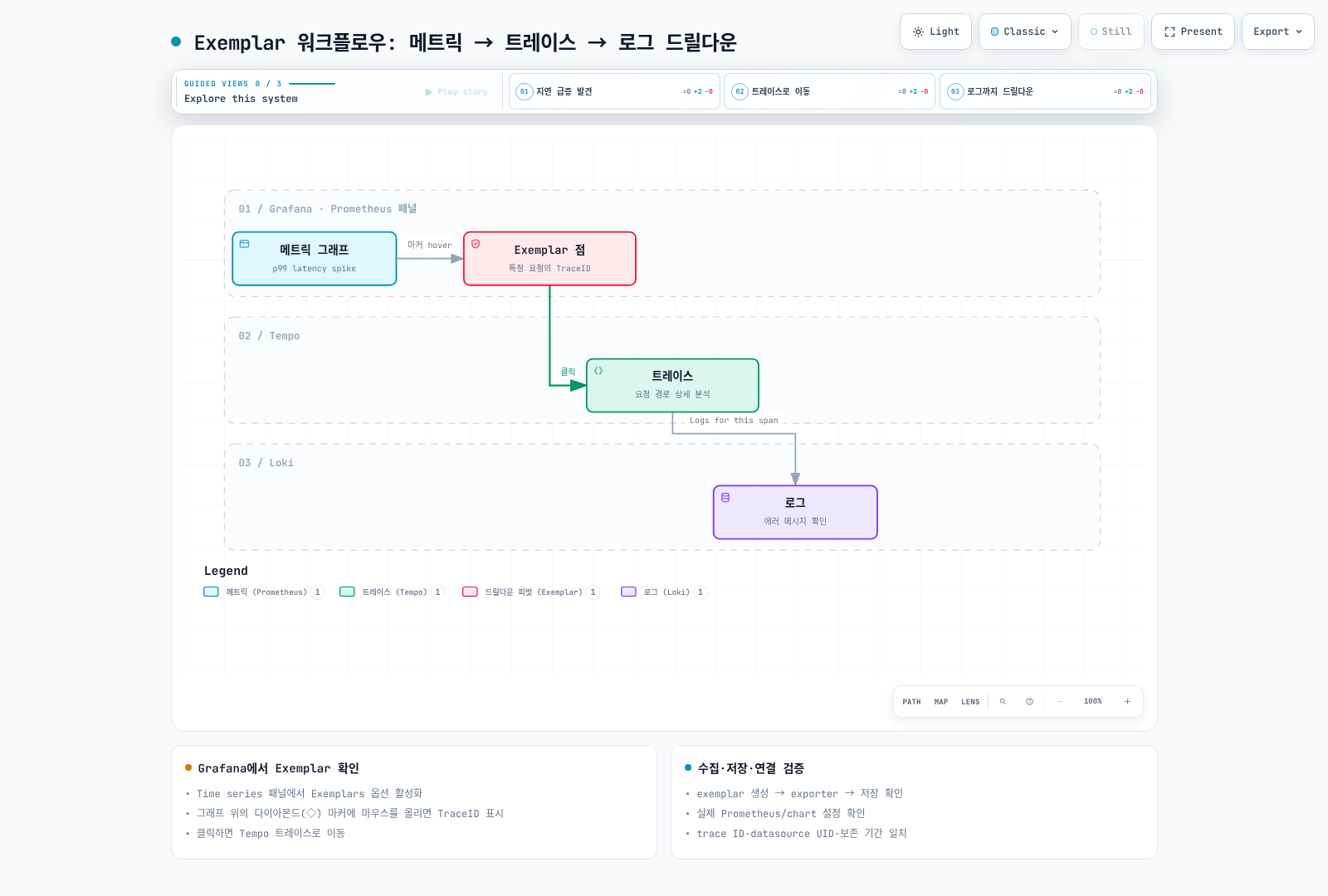
Task: Open the Classic style dropdown
Action: [x=1025, y=32]
